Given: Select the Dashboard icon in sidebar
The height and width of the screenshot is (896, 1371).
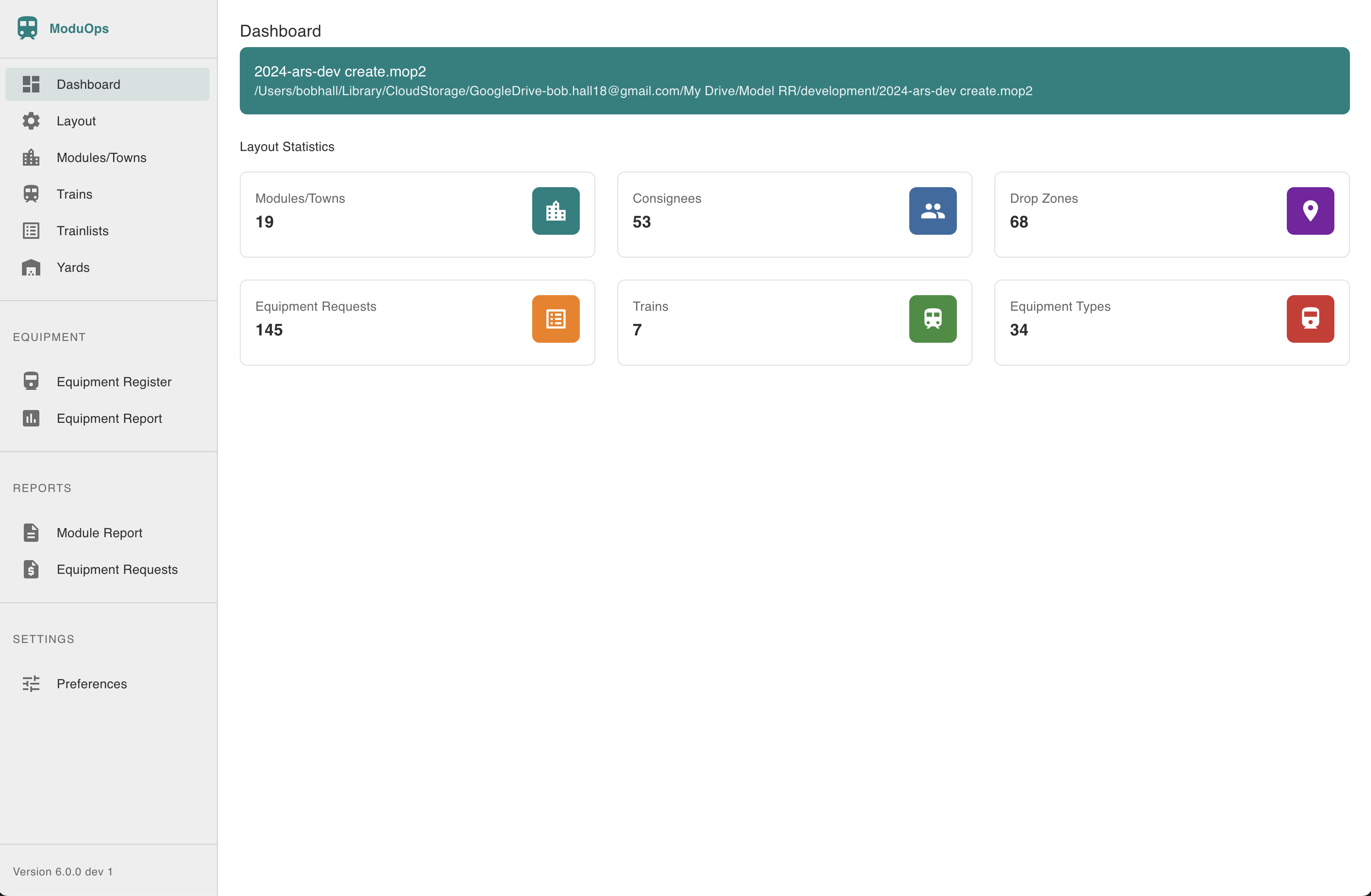Looking at the screenshot, I should 31,84.
